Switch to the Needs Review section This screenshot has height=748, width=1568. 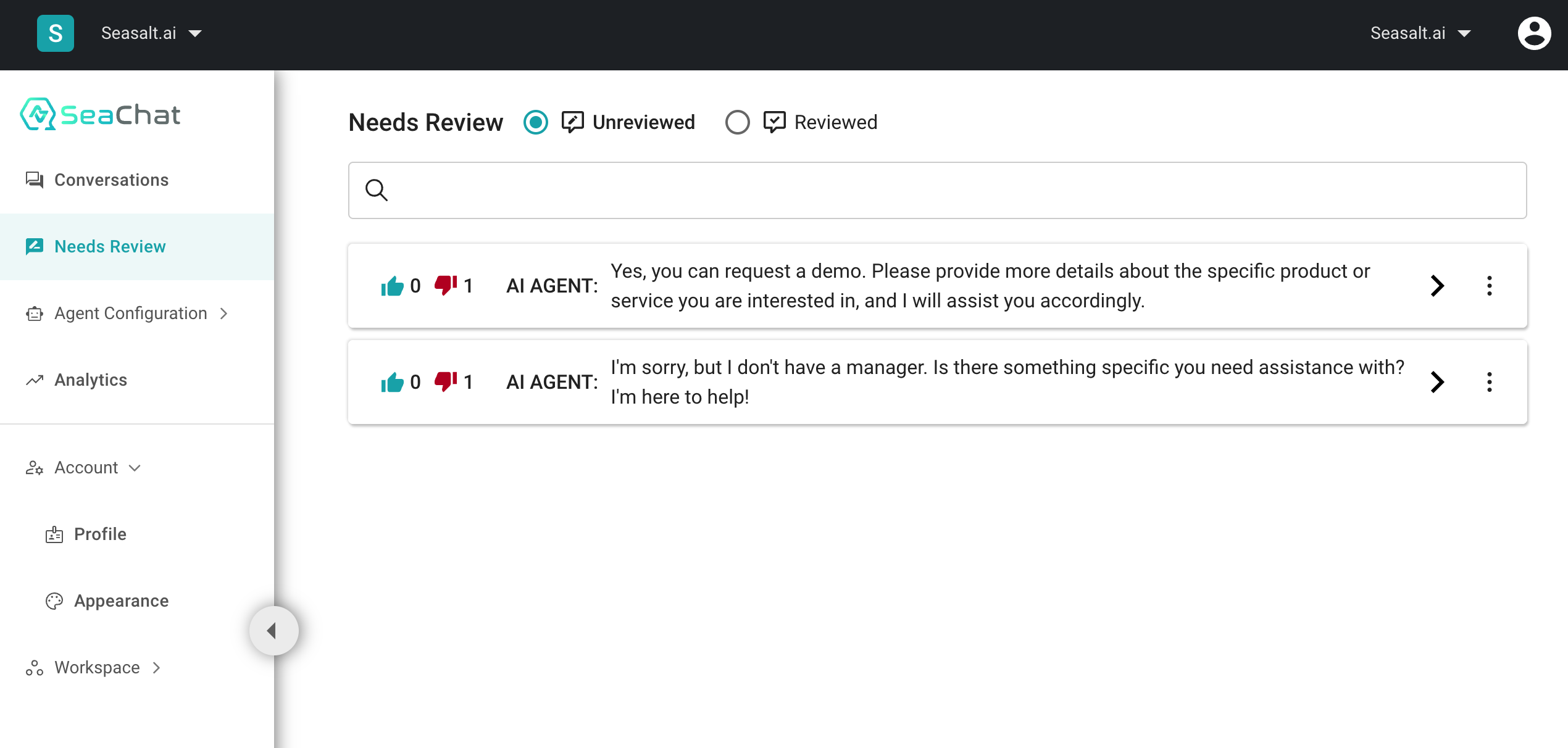(110, 246)
